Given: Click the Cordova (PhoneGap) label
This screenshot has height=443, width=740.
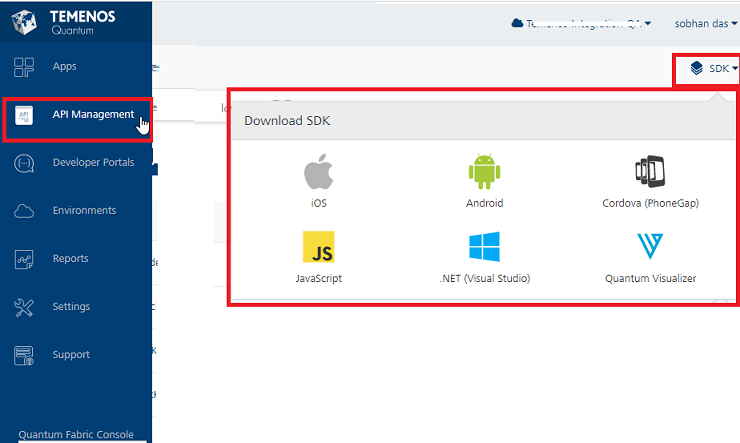Looking at the screenshot, I should tap(650, 203).
